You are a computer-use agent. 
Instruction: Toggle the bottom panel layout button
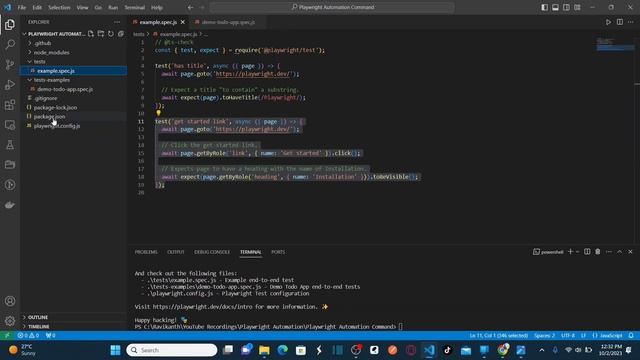pyautogui.click(x=556, y=7)
